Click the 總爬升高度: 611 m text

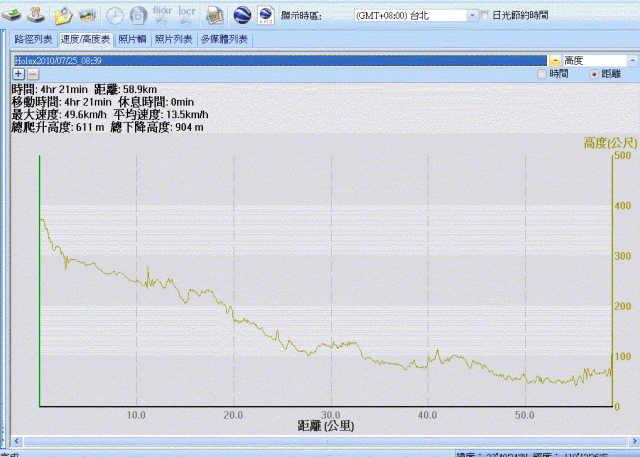coord(58,127)
